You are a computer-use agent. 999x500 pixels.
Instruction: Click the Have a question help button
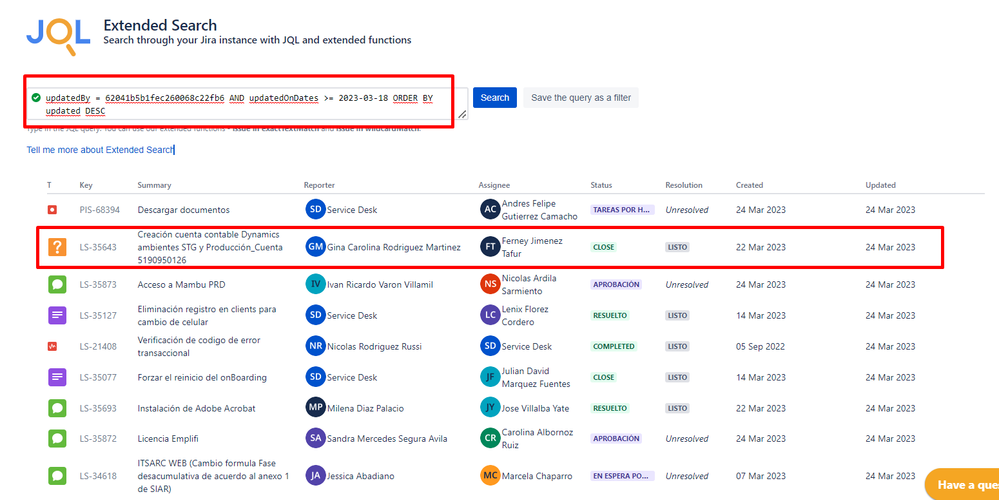[962, 485]
